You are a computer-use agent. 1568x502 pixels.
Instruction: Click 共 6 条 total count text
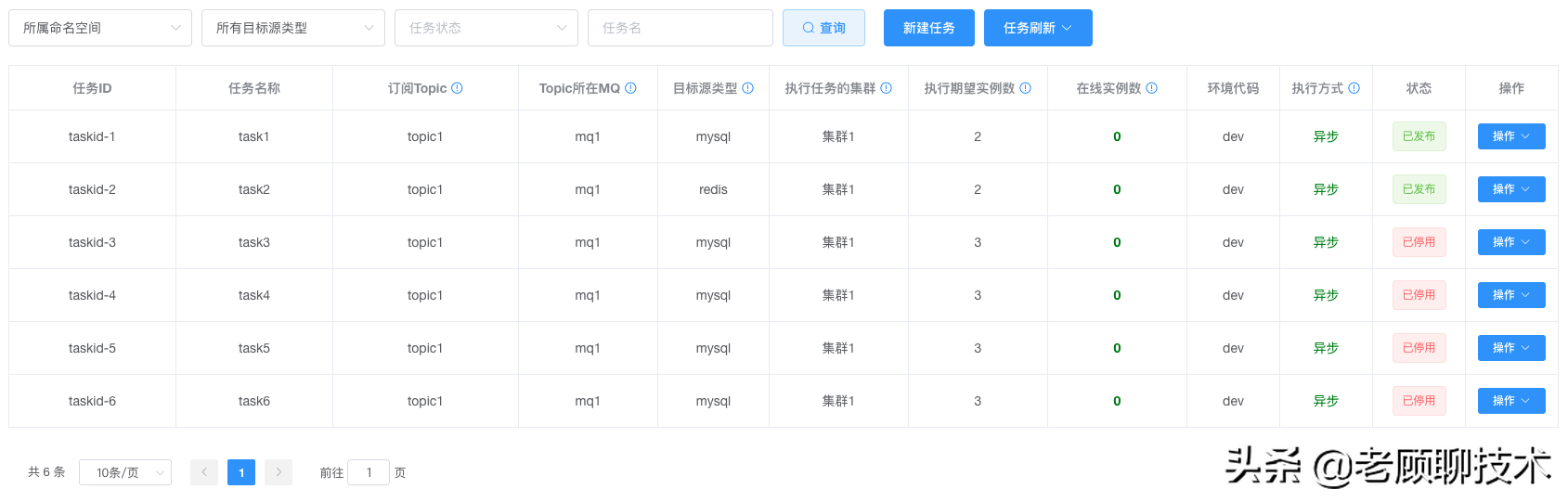(x=46, y=472)
